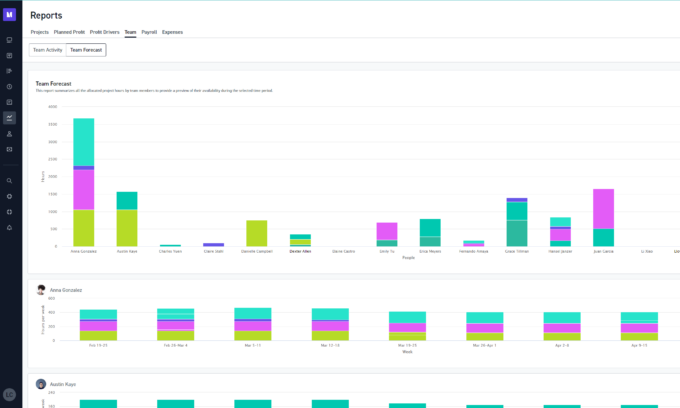Switch to the Projects reports tab

pos(40,32)
